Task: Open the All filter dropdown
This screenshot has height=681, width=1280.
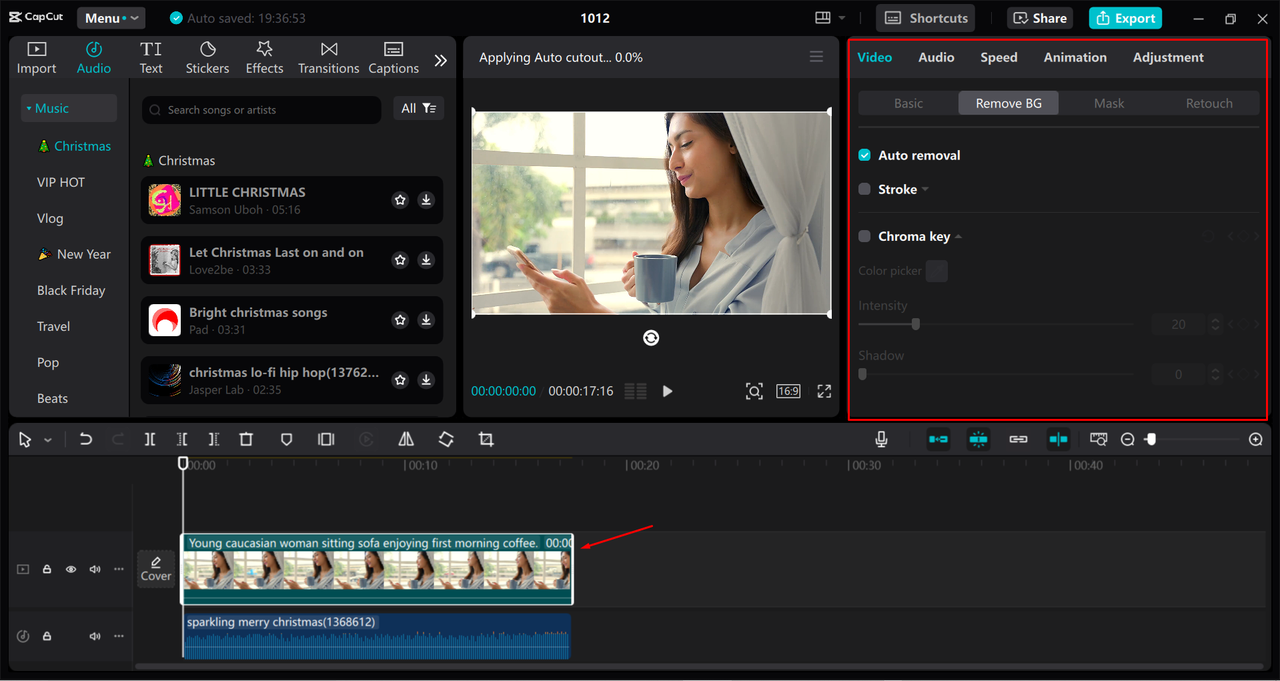Action: tap(418, 108)
